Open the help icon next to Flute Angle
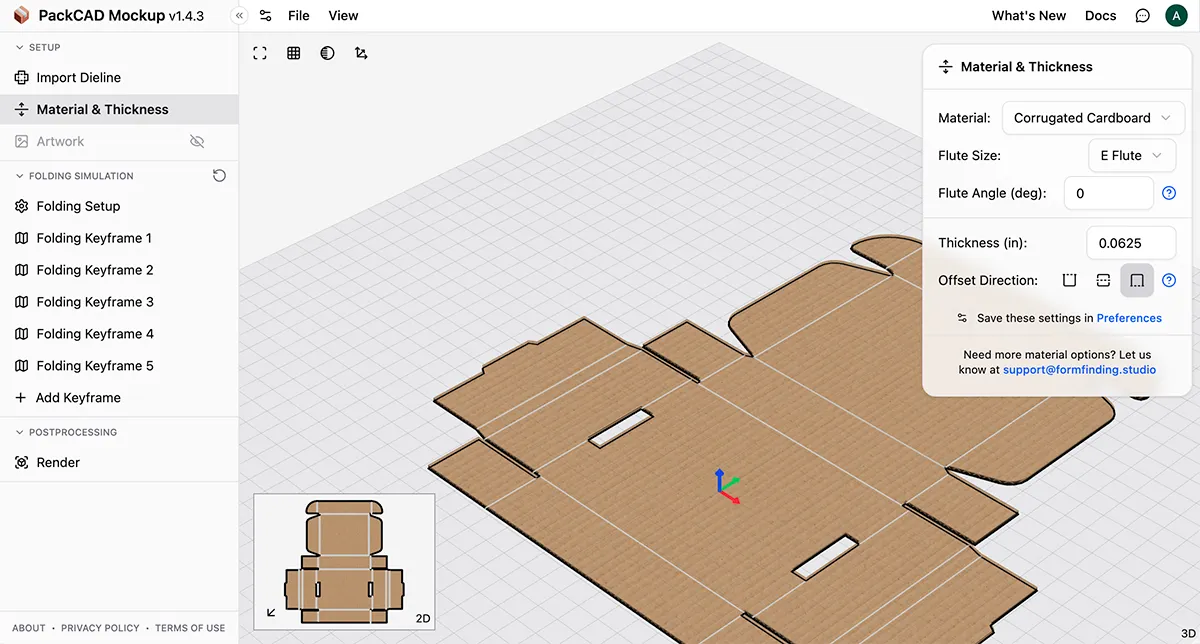The width and height of the screenshot is (1200, 644). (1169, 193)
